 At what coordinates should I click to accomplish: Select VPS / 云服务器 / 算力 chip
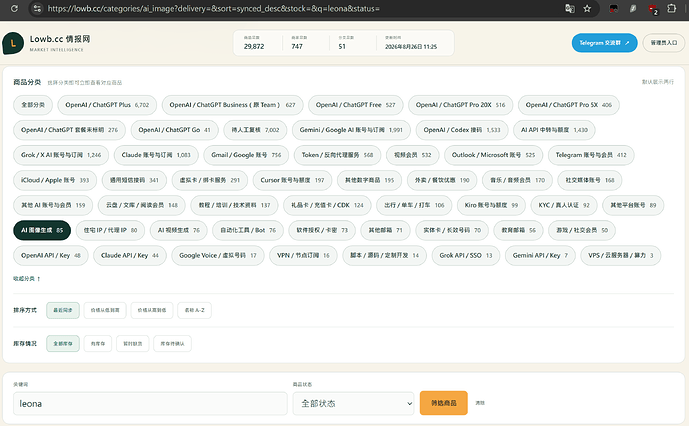point(621,255)
